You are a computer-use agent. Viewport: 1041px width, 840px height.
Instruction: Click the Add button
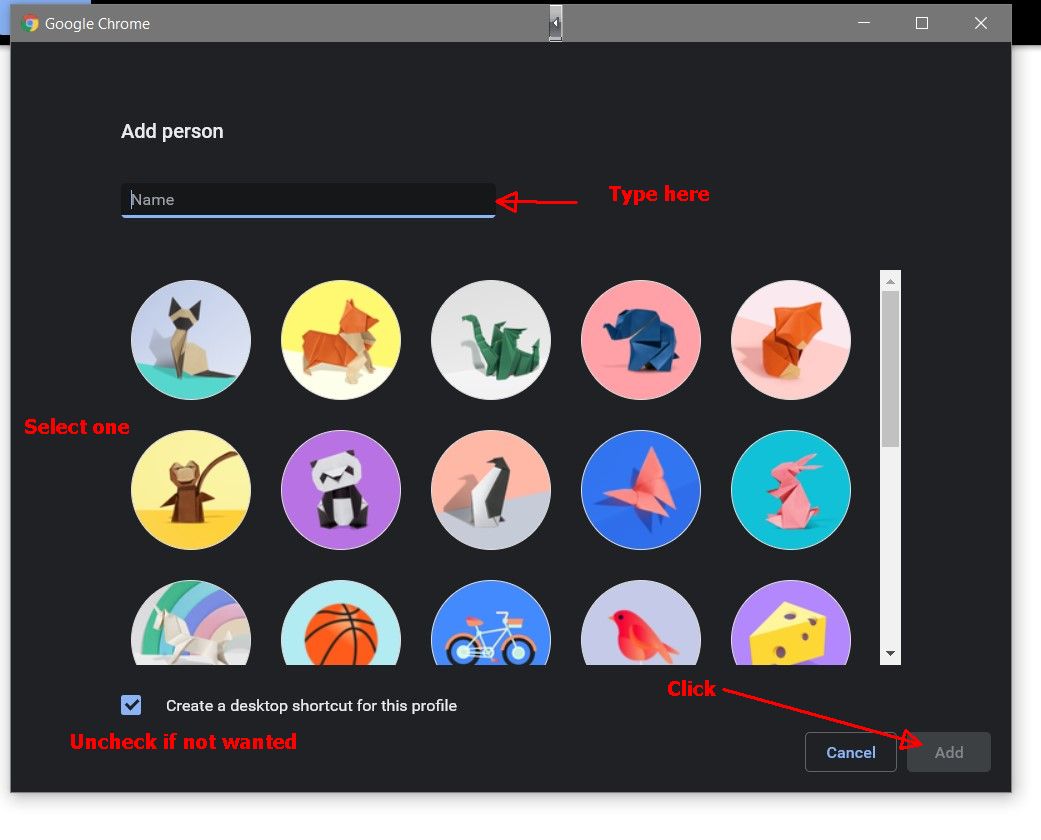(949, 752)
